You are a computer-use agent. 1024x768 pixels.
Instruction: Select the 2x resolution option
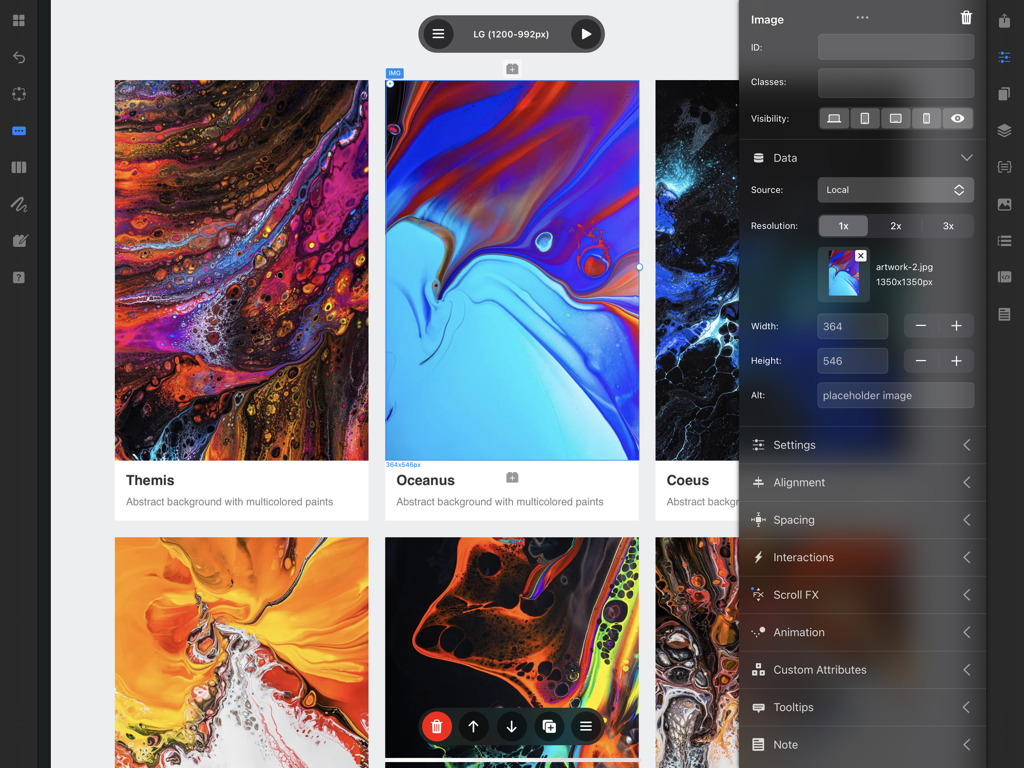896,225
